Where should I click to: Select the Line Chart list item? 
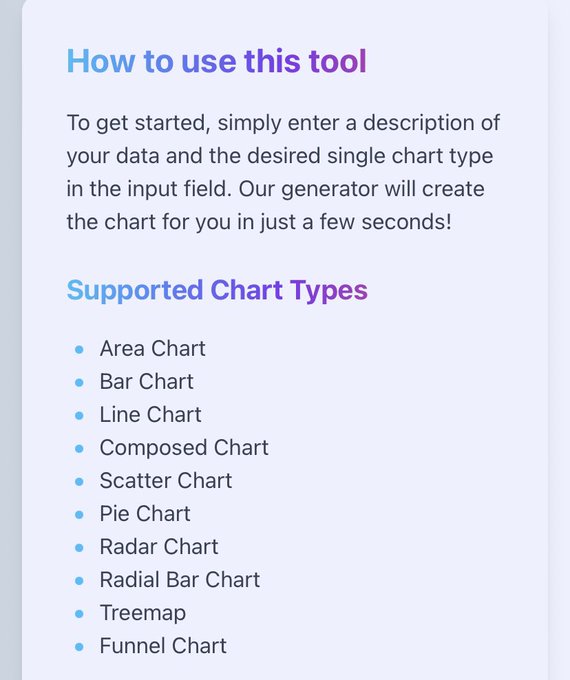pyautogui.click(x=151, y=415)
